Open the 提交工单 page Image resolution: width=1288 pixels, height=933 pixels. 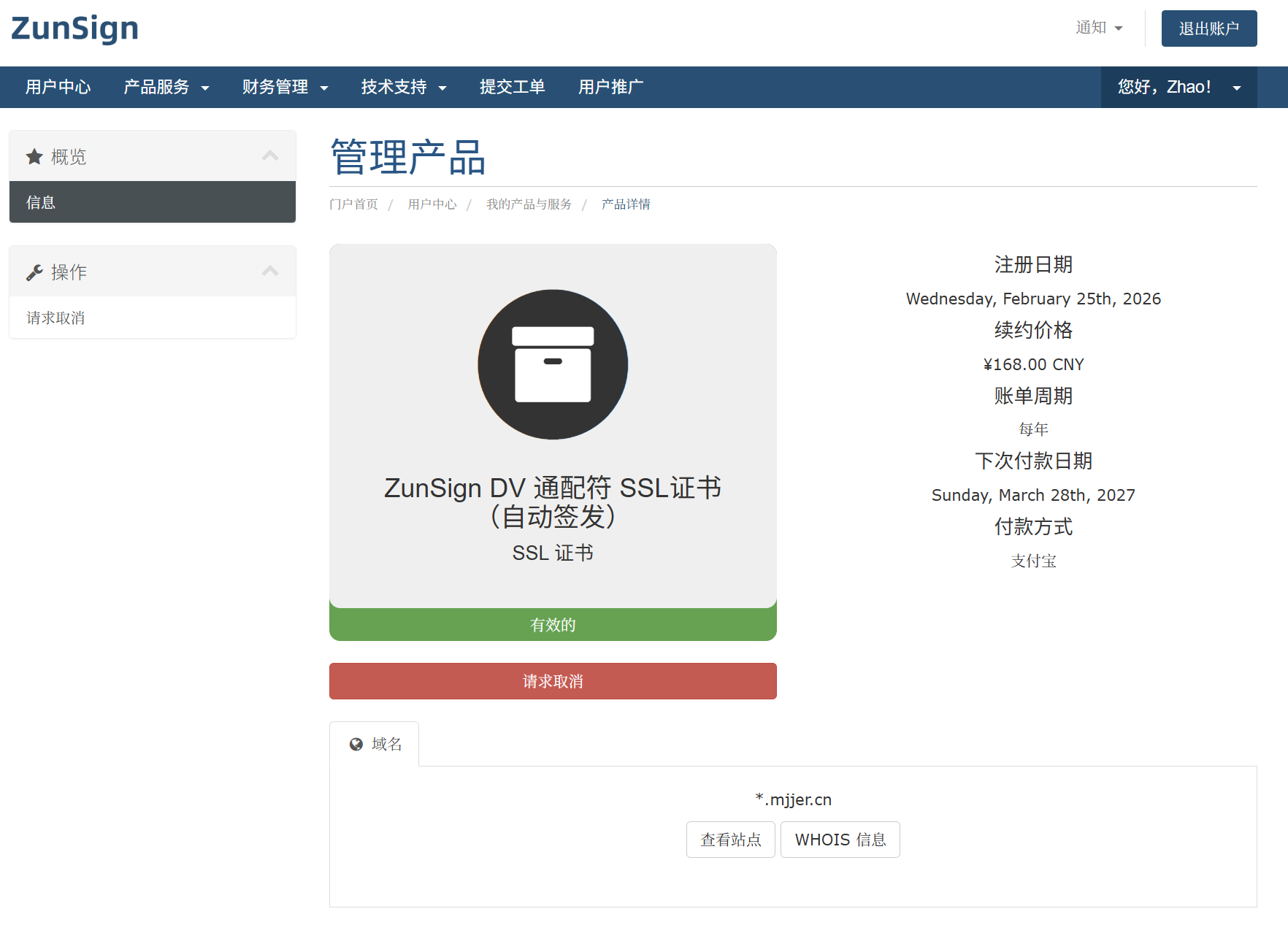[x=512, y=88]
